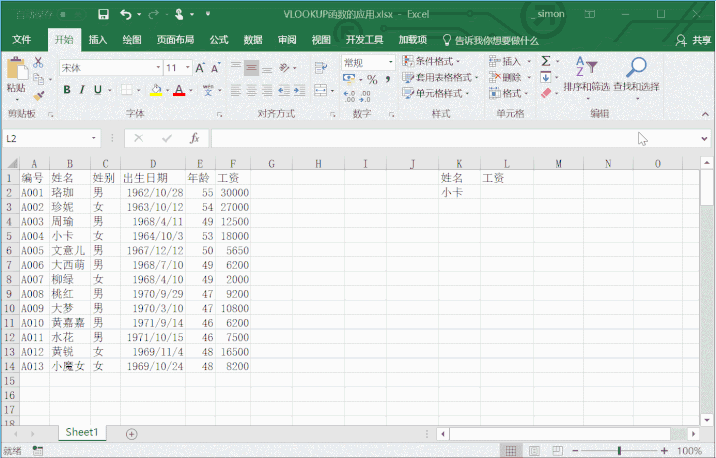Align cell text to the middle vertically
The width and height of the screenshot is (716, 458).
tap(251, 68)
